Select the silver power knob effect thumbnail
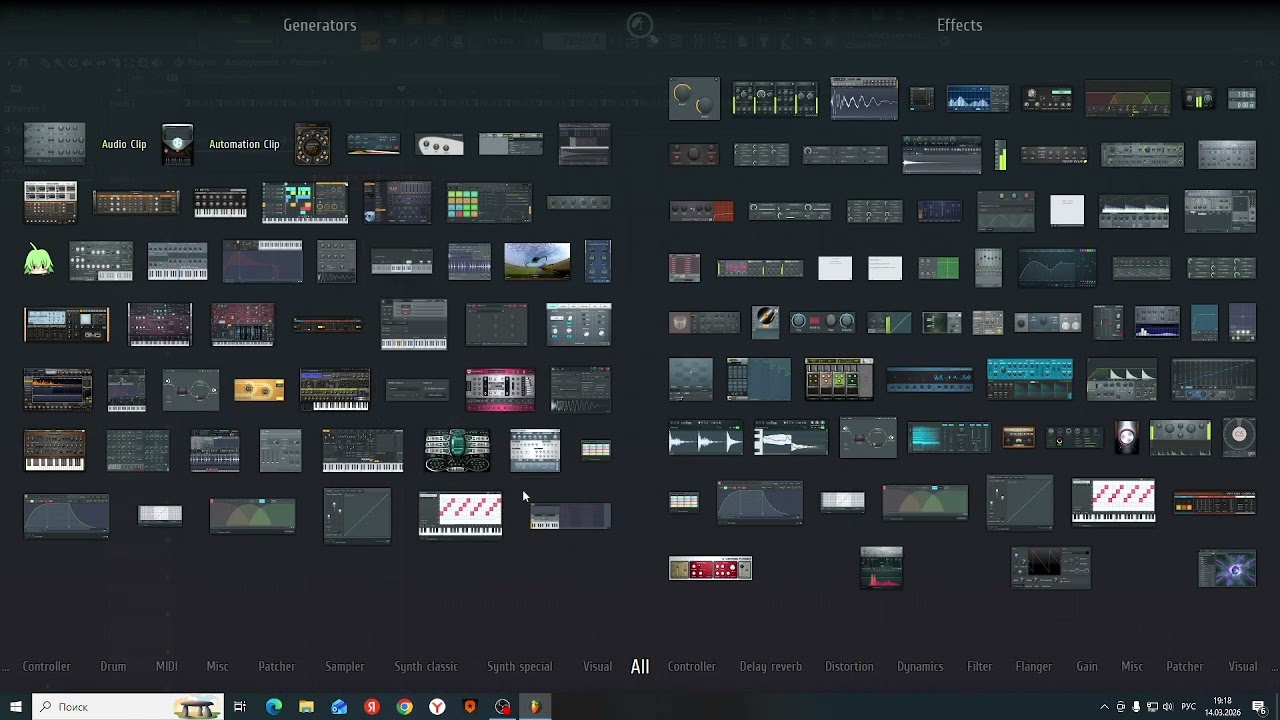Image resolution: width=1280 pixels, height=720 pixels. click(x=1127, y=437)
